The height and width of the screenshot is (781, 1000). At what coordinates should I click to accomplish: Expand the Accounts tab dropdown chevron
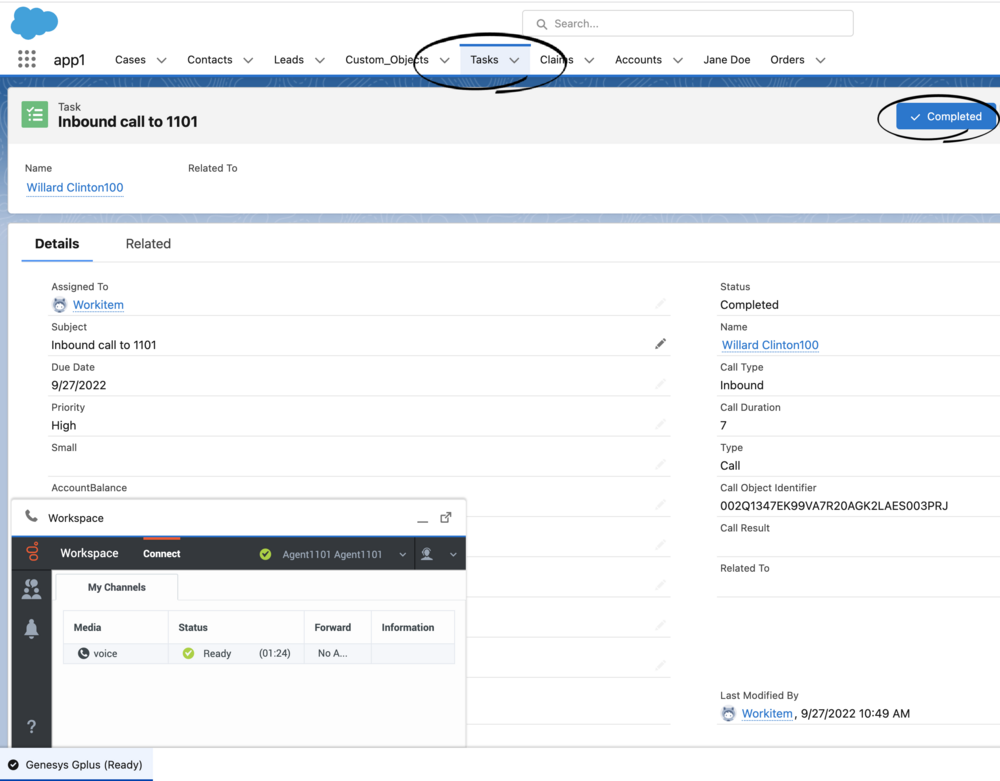(x=678, y=59)
